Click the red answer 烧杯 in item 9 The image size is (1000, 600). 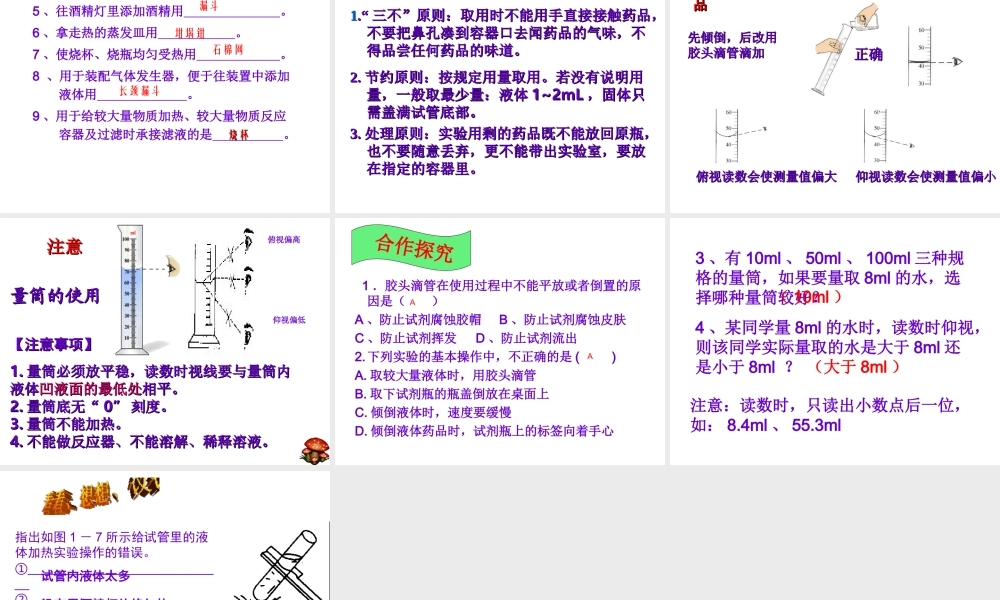pos(239,135)
